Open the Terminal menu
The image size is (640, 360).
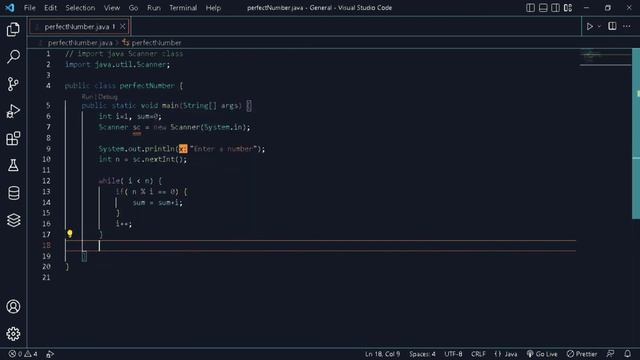(x=183, y=8)
